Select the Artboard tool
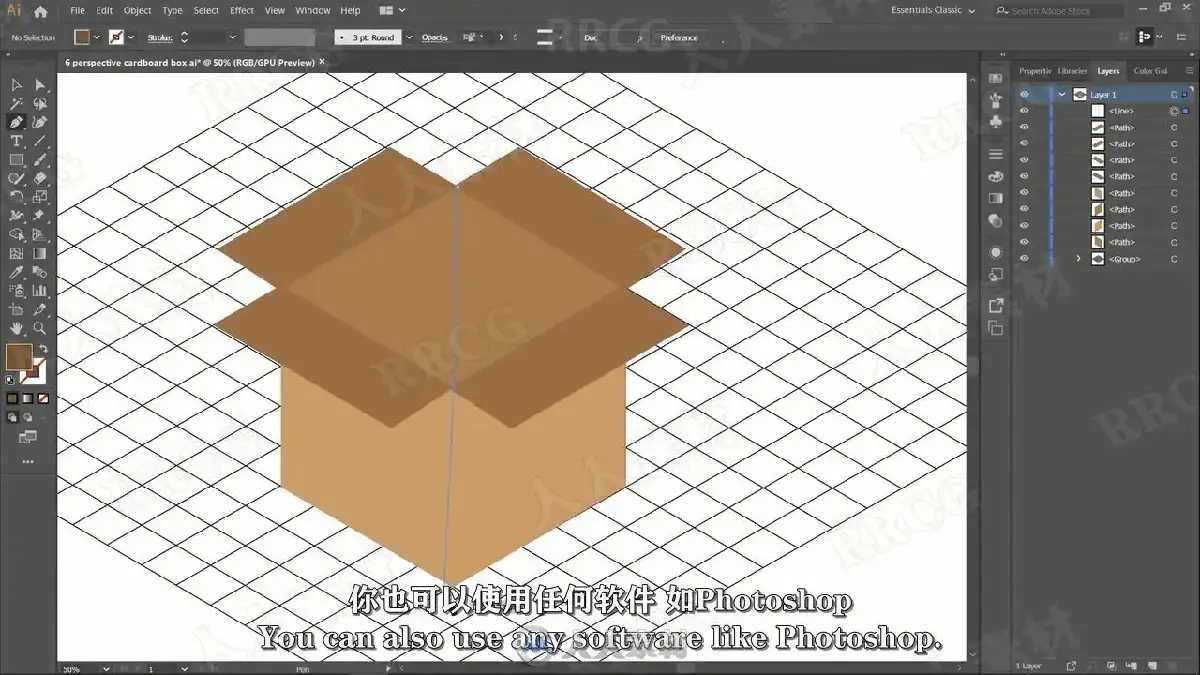Viewport: 1200px width, 675px height. coord(16,309)
